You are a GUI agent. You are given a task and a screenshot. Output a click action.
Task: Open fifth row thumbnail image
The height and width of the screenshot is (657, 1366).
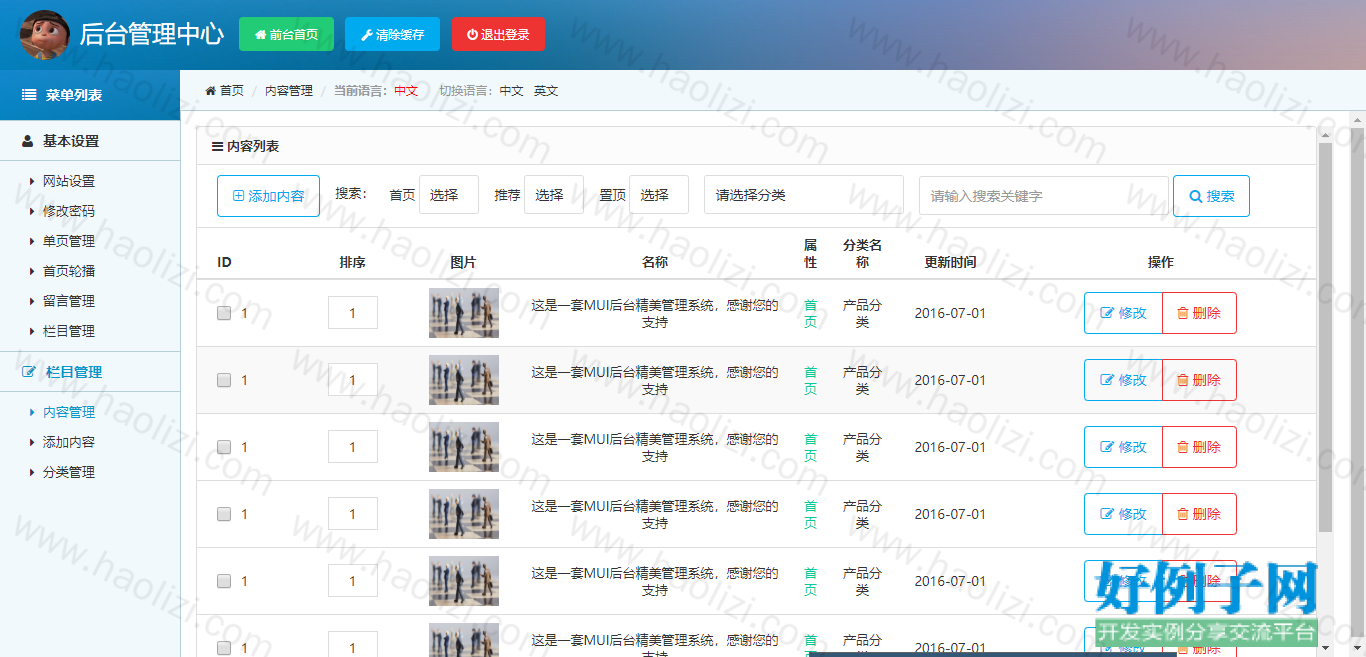tap(464, 581)
